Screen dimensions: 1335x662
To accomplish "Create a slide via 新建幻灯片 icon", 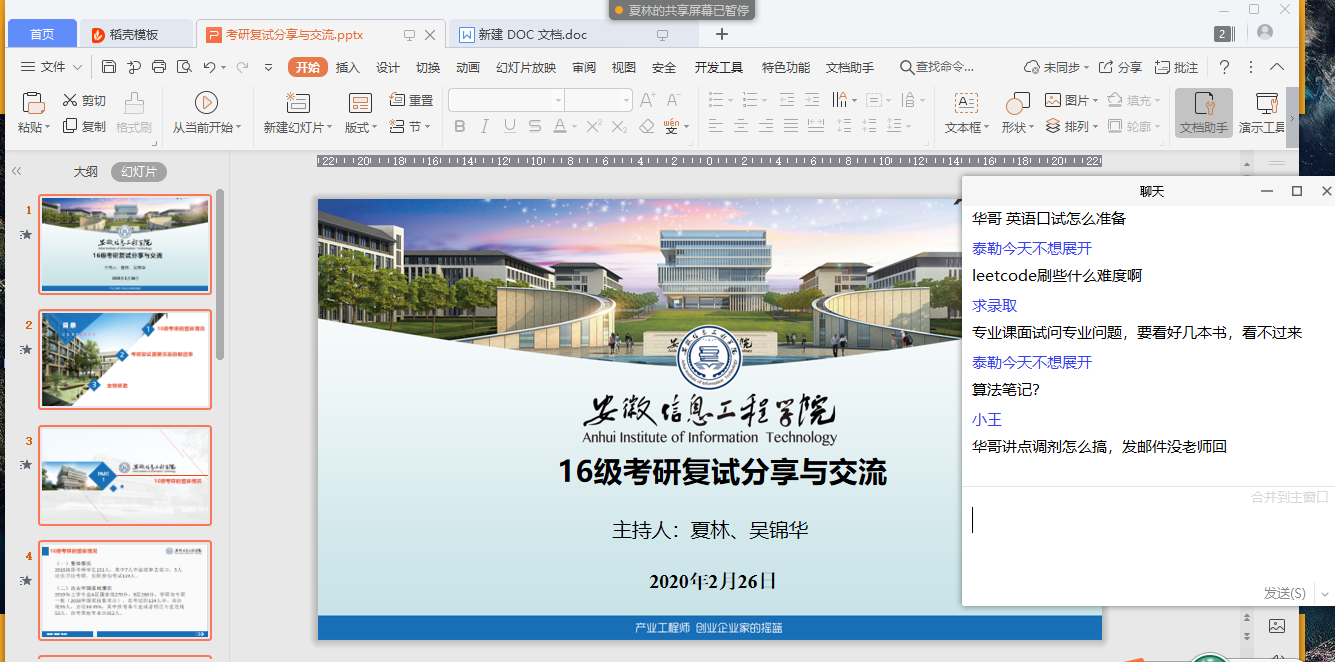I will coord(297,103).
